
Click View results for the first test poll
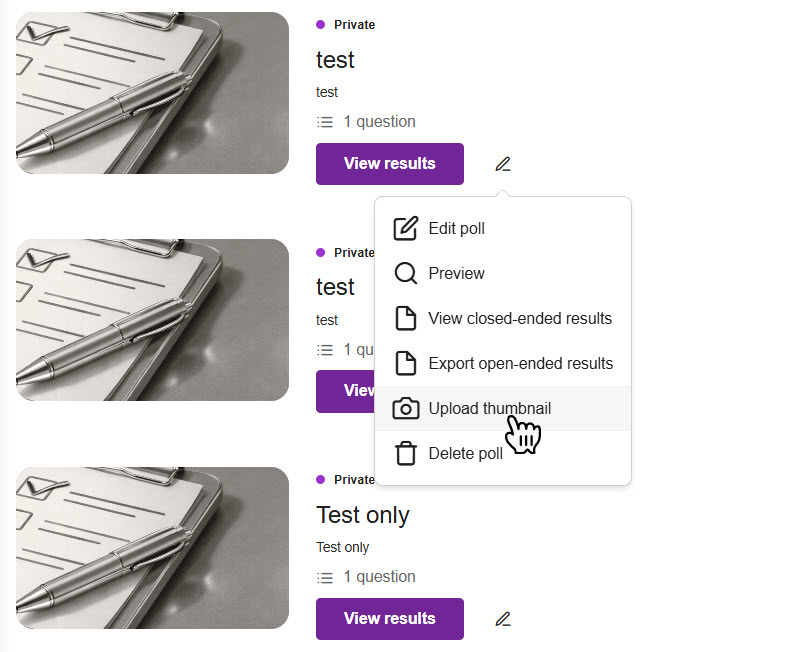[x=389, y=164]
